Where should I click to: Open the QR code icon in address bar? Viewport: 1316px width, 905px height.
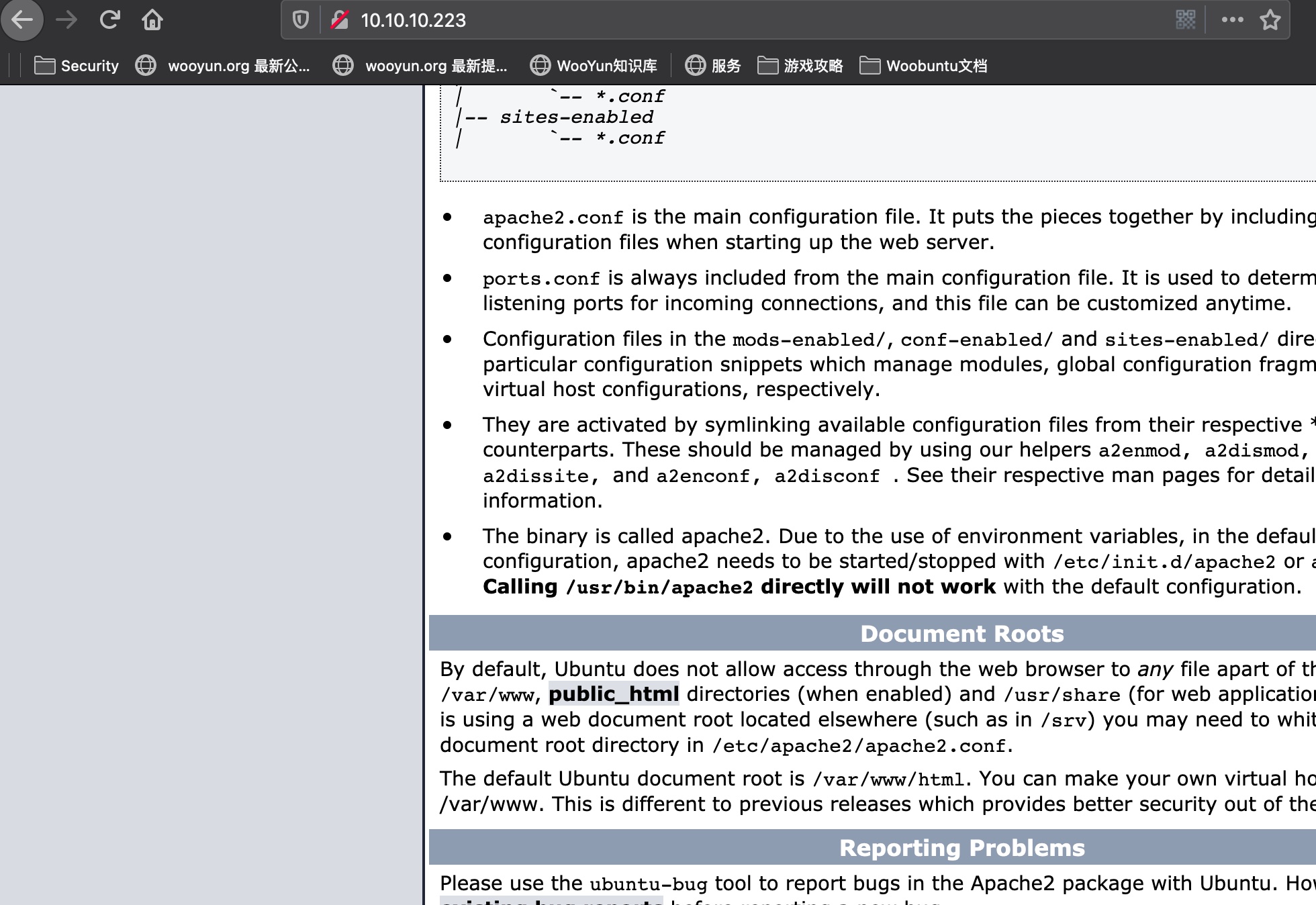(x=1186, y=20)
